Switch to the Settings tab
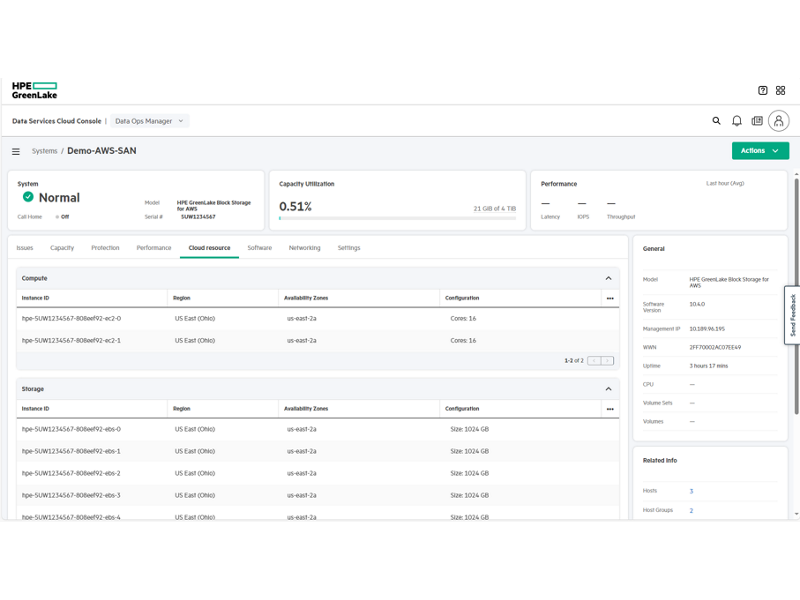This screenshot has width=800, height=600. click(349, 248)
